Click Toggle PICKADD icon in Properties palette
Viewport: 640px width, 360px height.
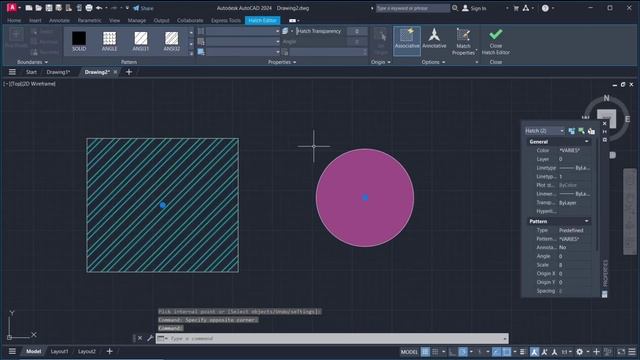[571, 131]
